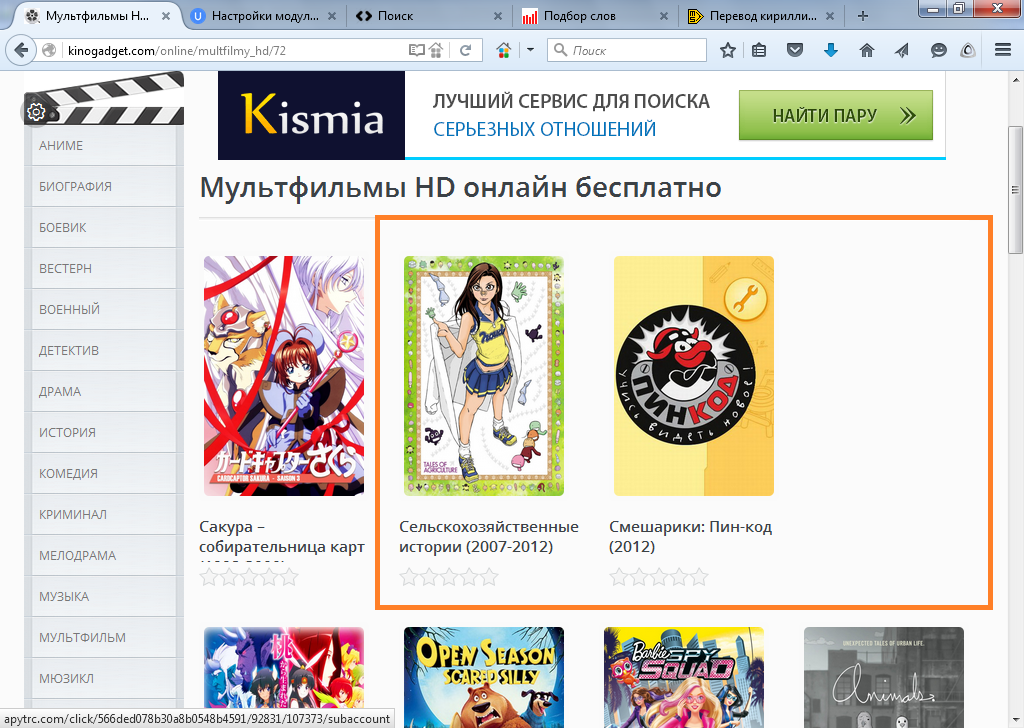This screenshot has height=728, width=1024.
Task: Open the hamburger menu
Action: click(1003, 50)
